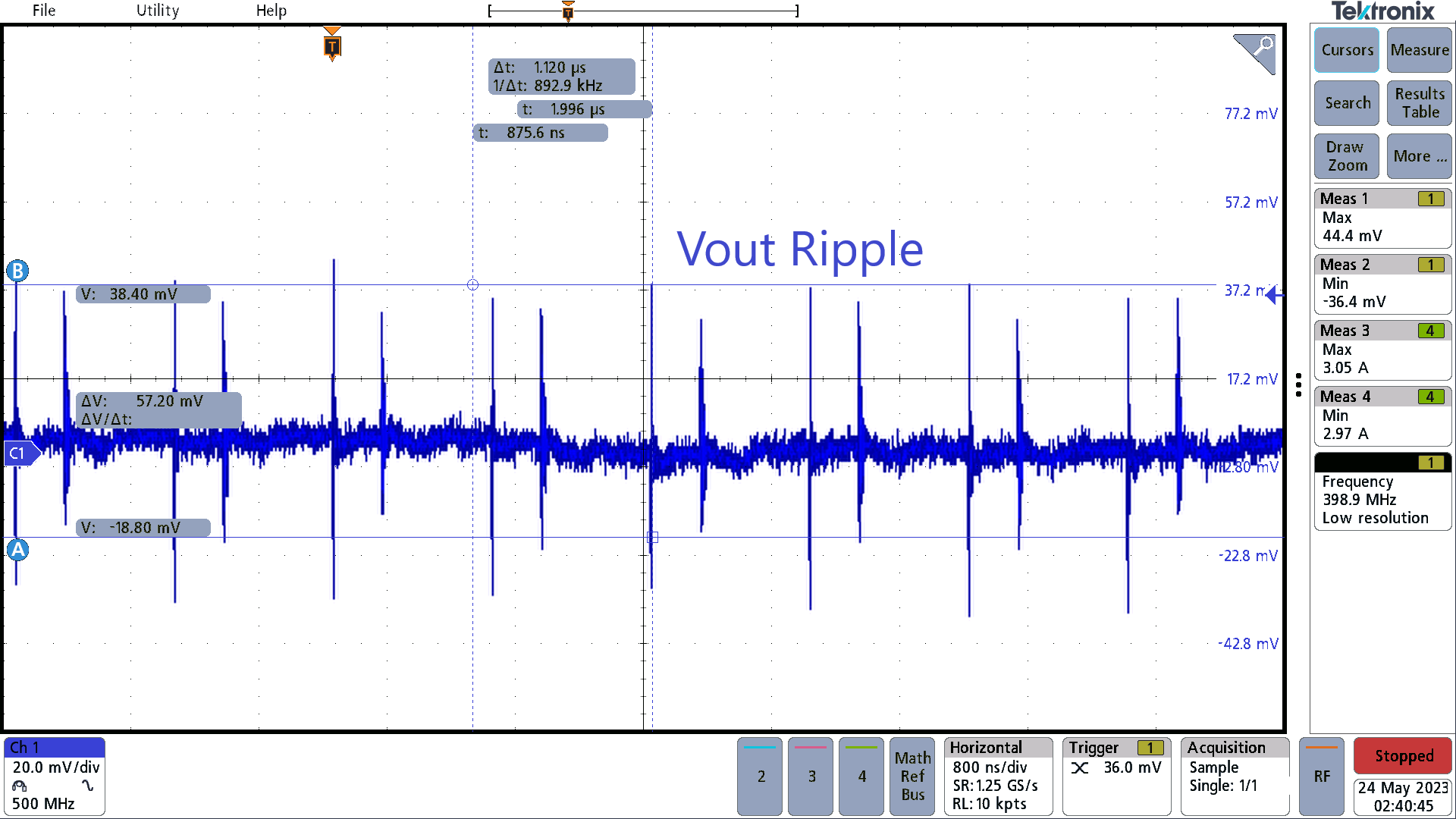This screenshot has height=819, width=1456.
Task: Click the AC coupling sine icon on Ch 1 badge
Action: coord(86,787)
